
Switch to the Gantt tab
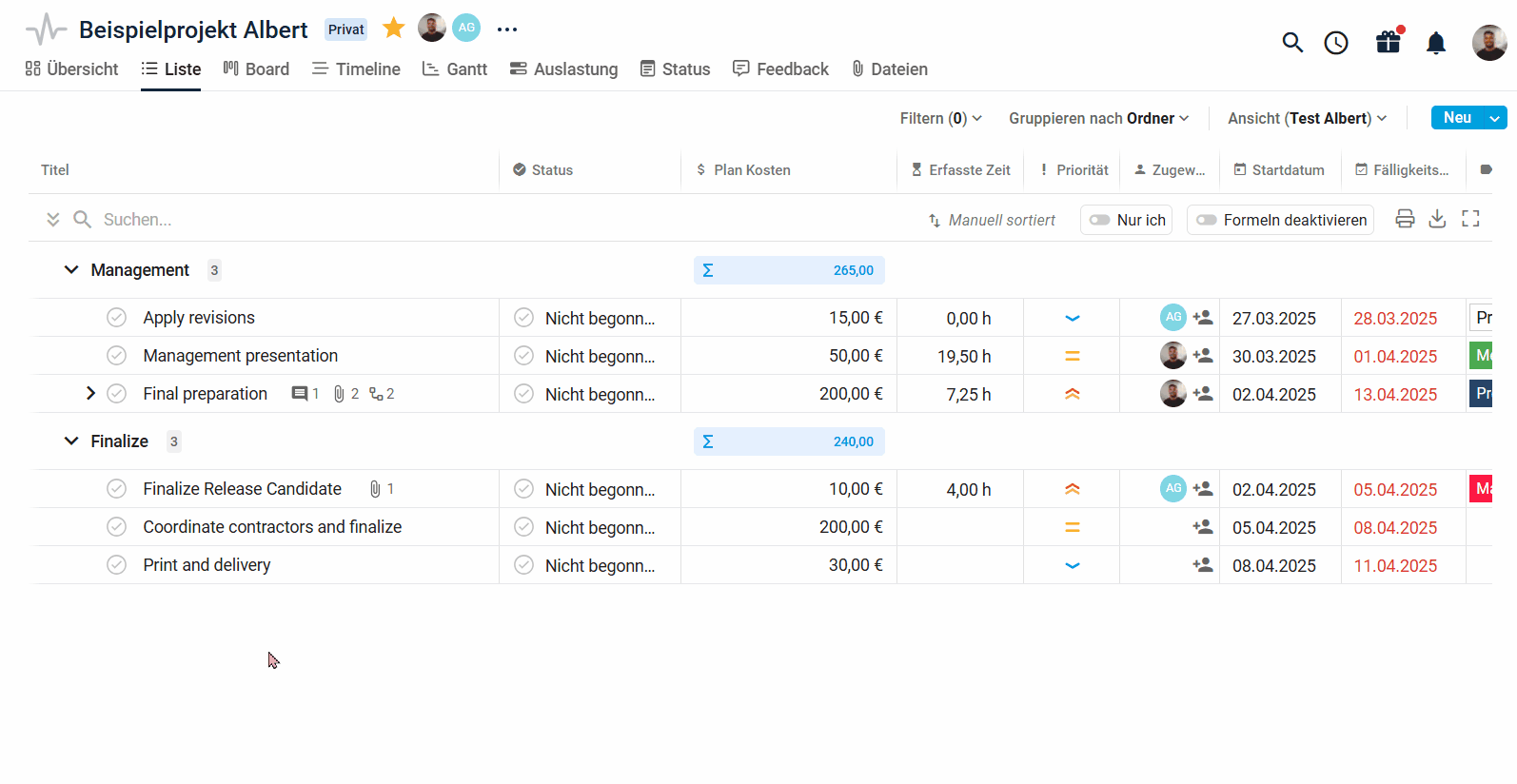[455, 69]
